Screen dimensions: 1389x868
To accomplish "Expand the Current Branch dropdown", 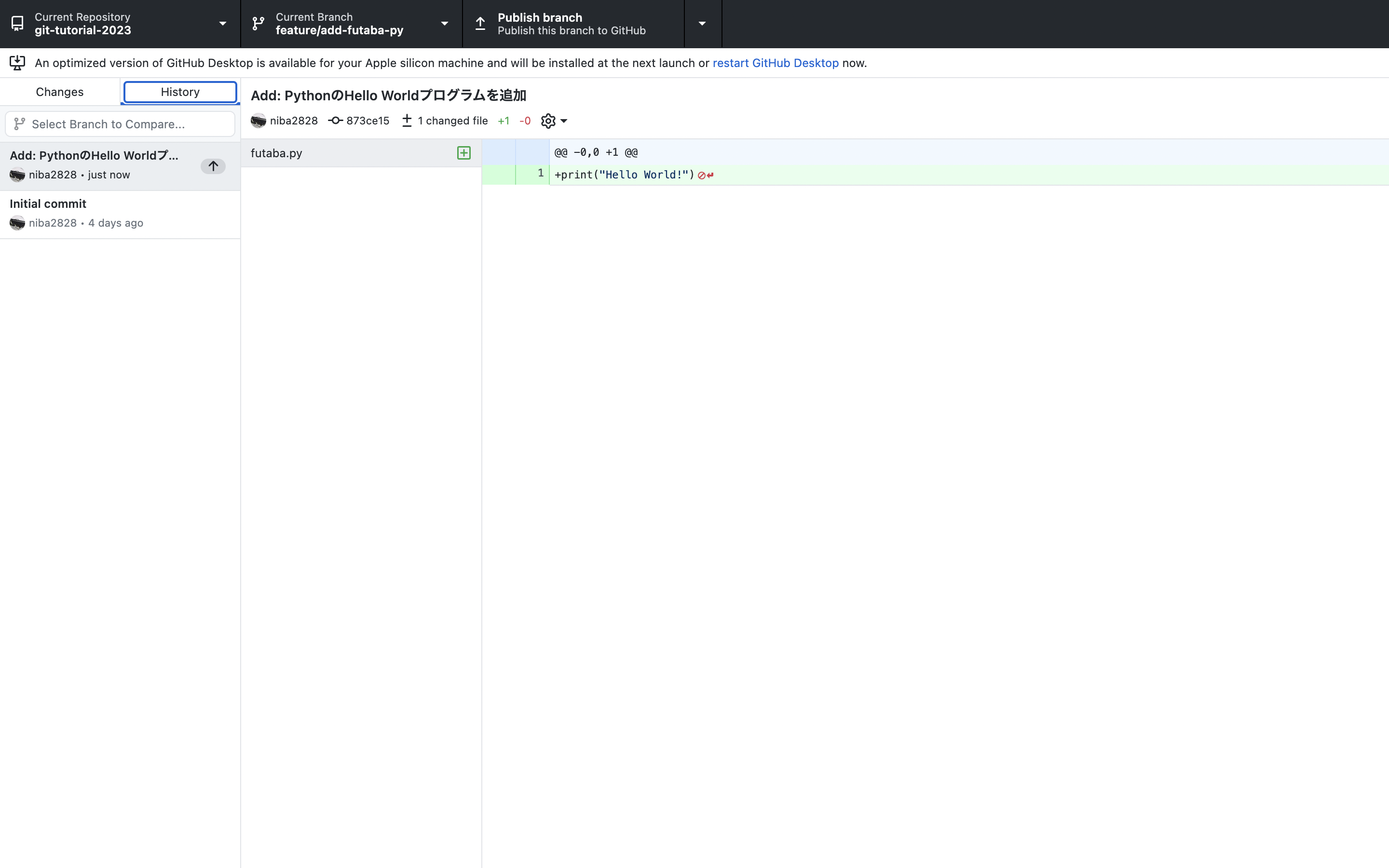I will [444, 24].
